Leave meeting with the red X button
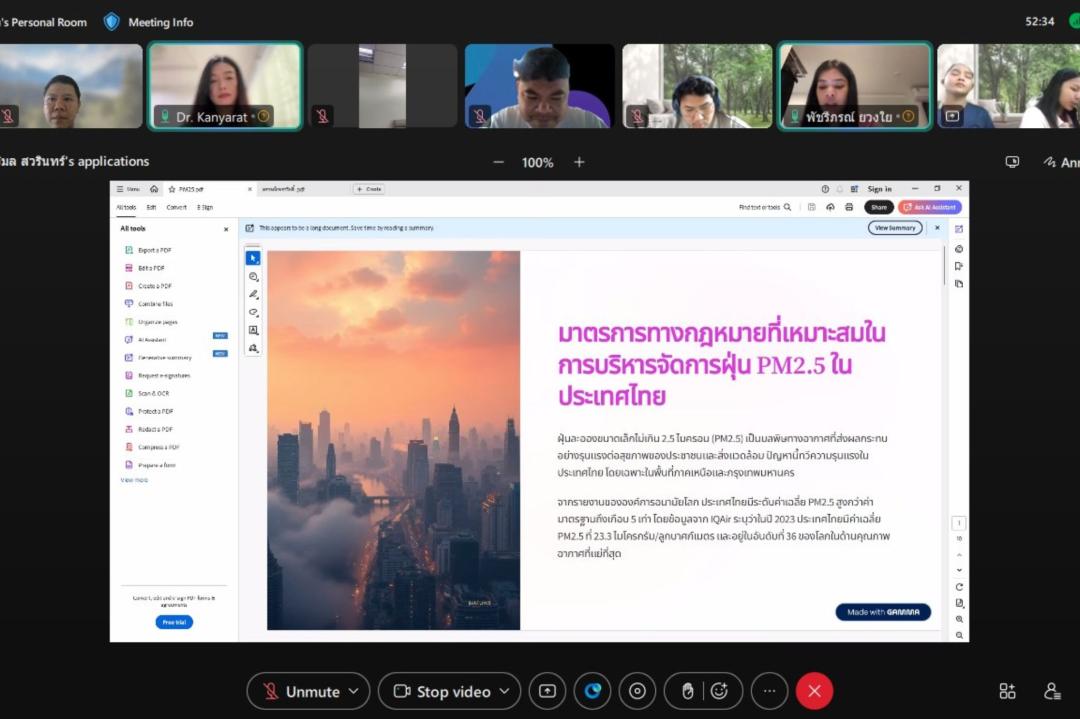 pyautogui.click(x=814, y=691)
